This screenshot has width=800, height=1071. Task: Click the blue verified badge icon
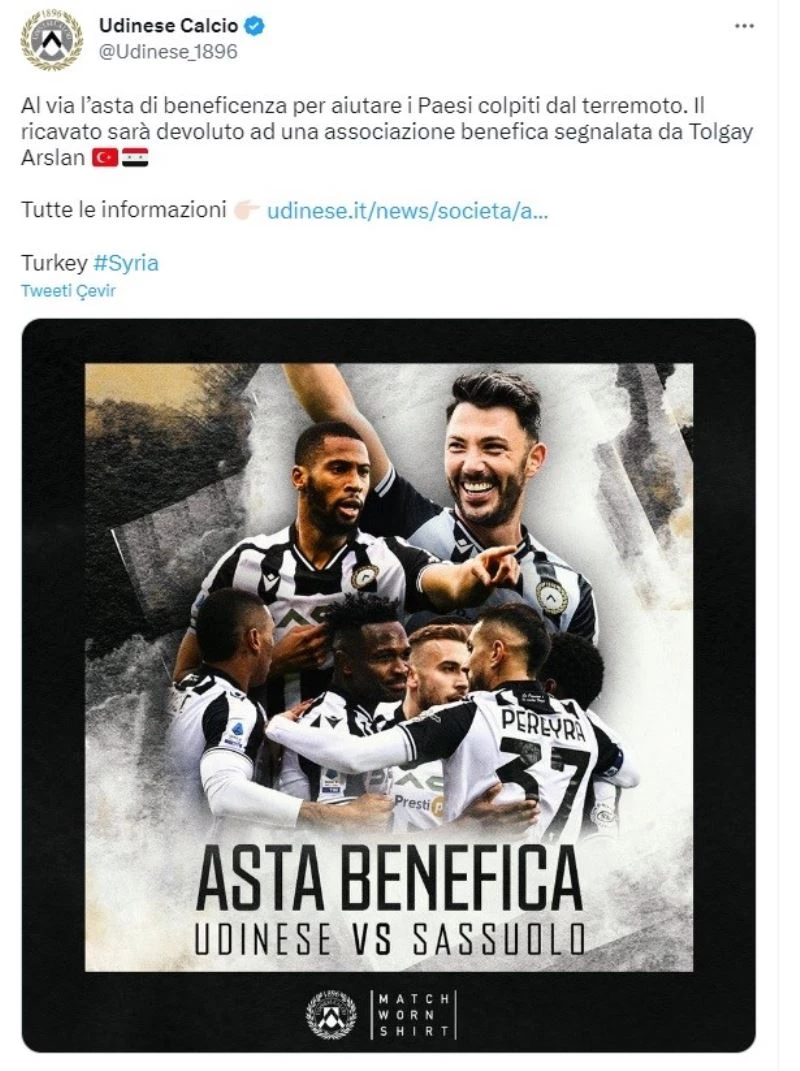pyautogui.click(x=256, y=26)
